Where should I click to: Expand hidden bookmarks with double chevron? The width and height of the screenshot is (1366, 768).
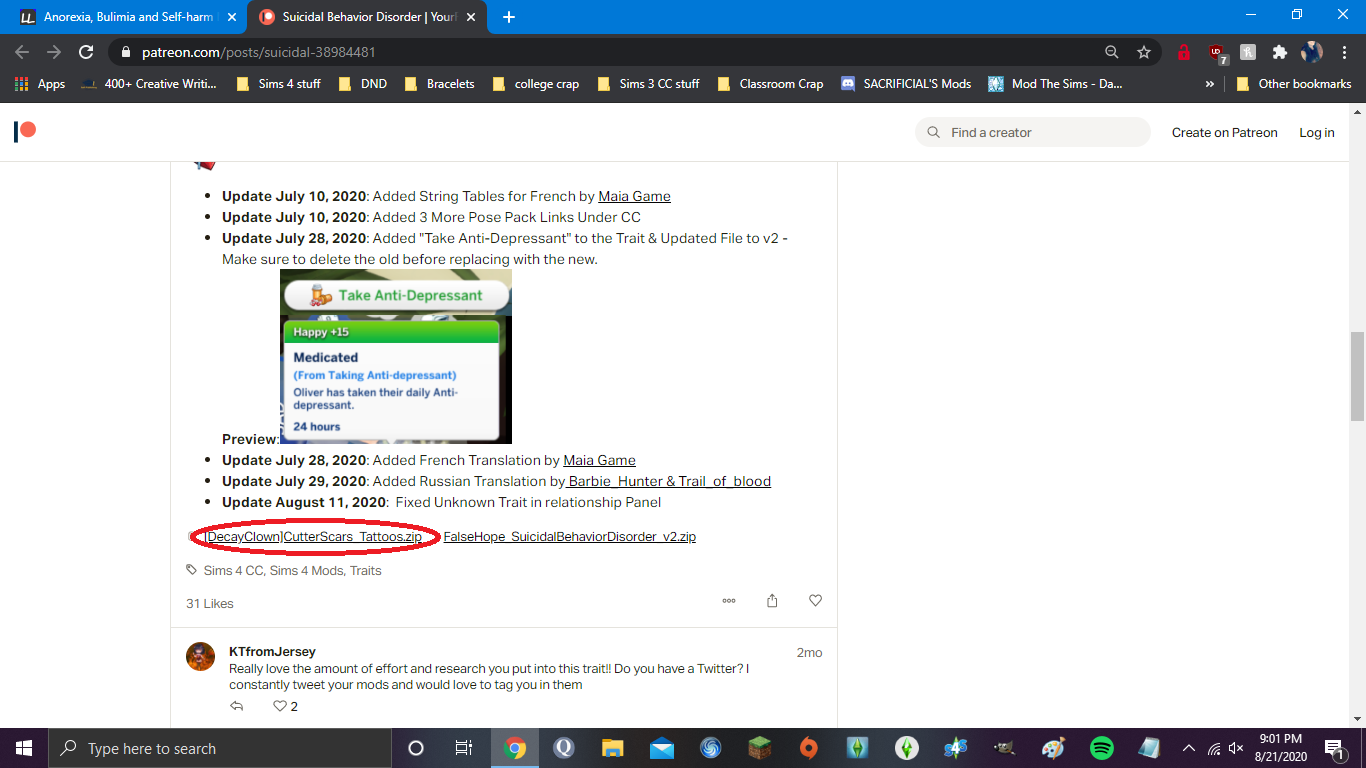coord(1210,84)
